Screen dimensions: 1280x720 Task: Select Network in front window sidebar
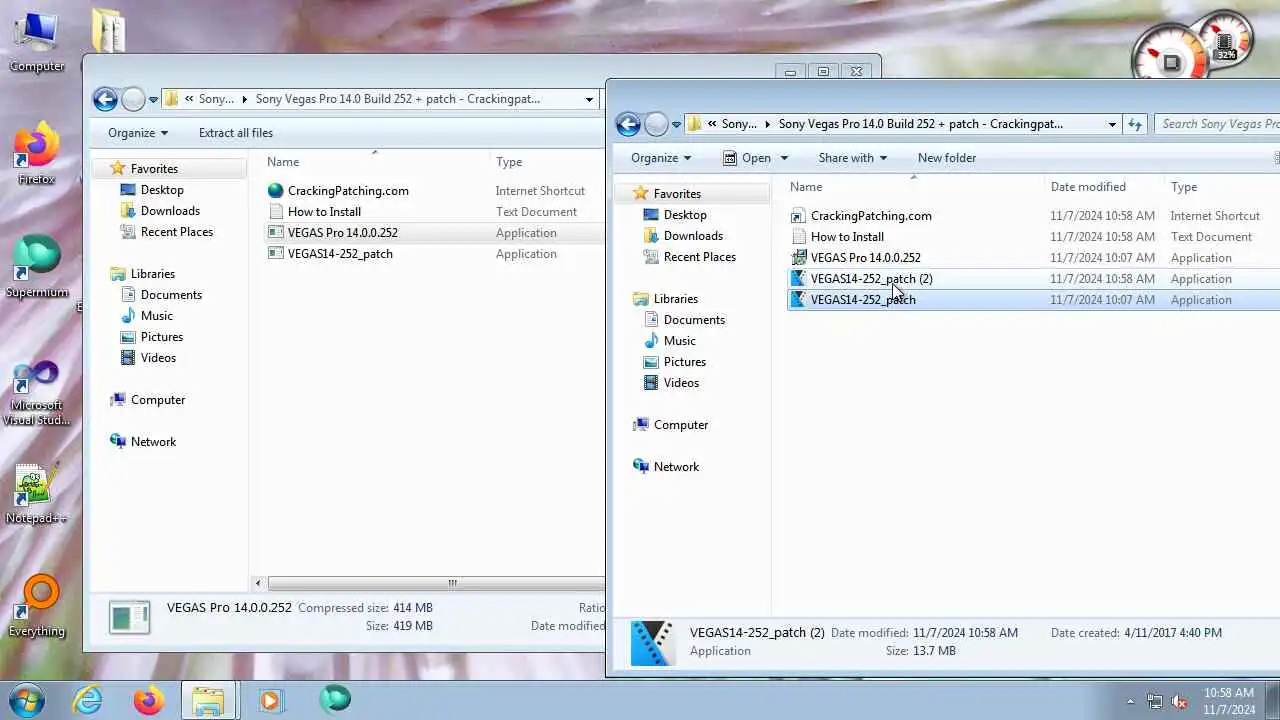tap(676, 467)
